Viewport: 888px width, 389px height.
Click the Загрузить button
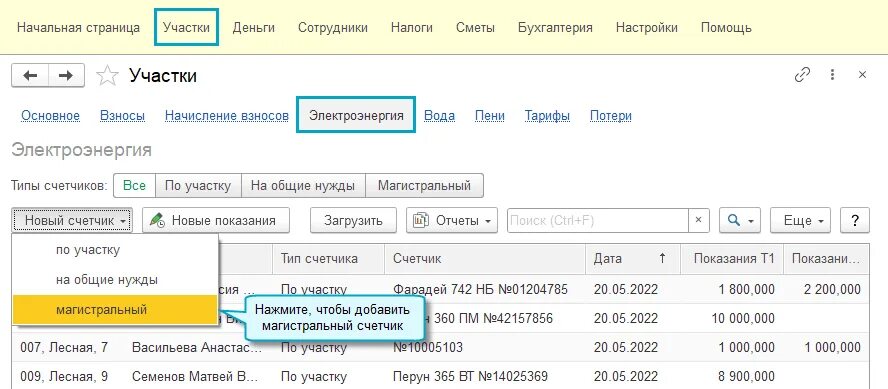point(353,220)
